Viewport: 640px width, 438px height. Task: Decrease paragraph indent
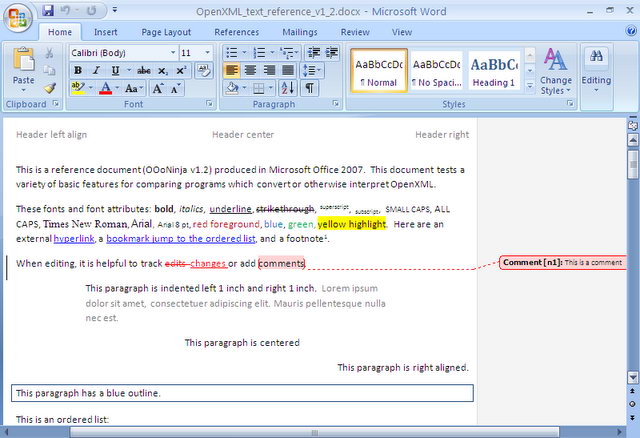(x=313, y=53)
